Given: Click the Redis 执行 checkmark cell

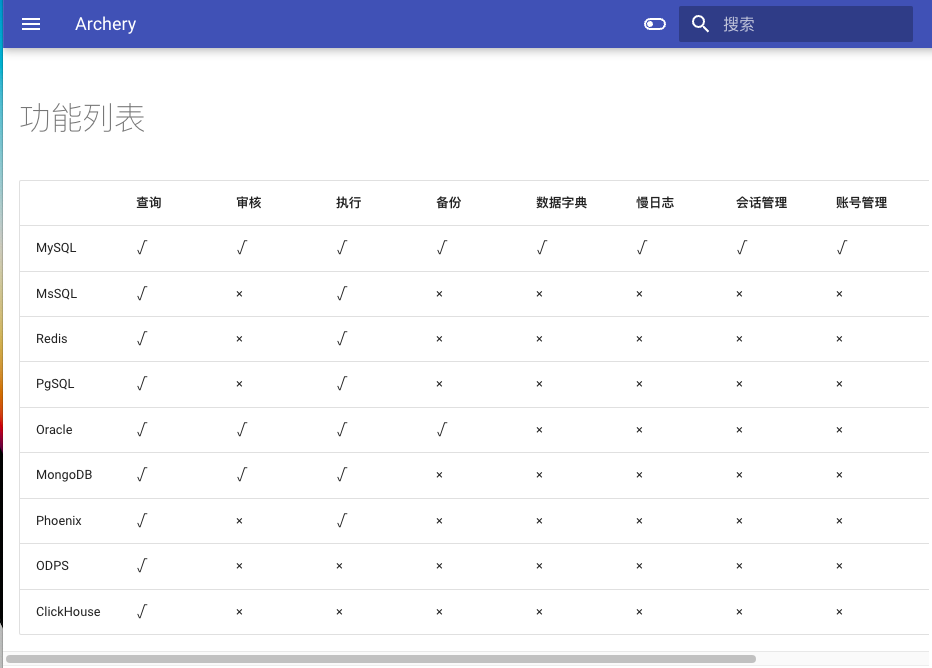Looking at the screenshot, I should [x=341, y=339].
